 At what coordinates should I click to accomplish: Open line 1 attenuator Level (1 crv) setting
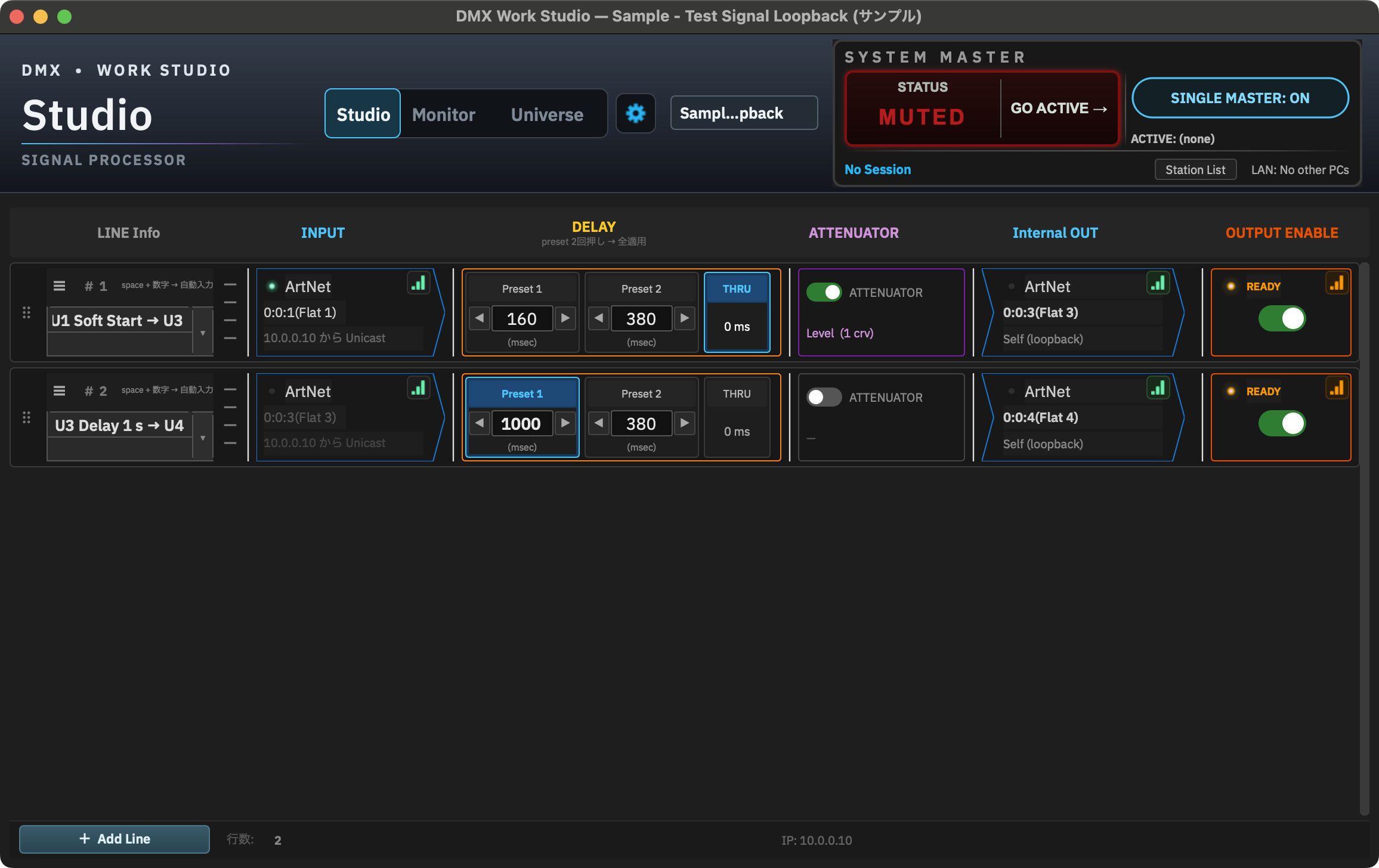click(x=840, y=333)
